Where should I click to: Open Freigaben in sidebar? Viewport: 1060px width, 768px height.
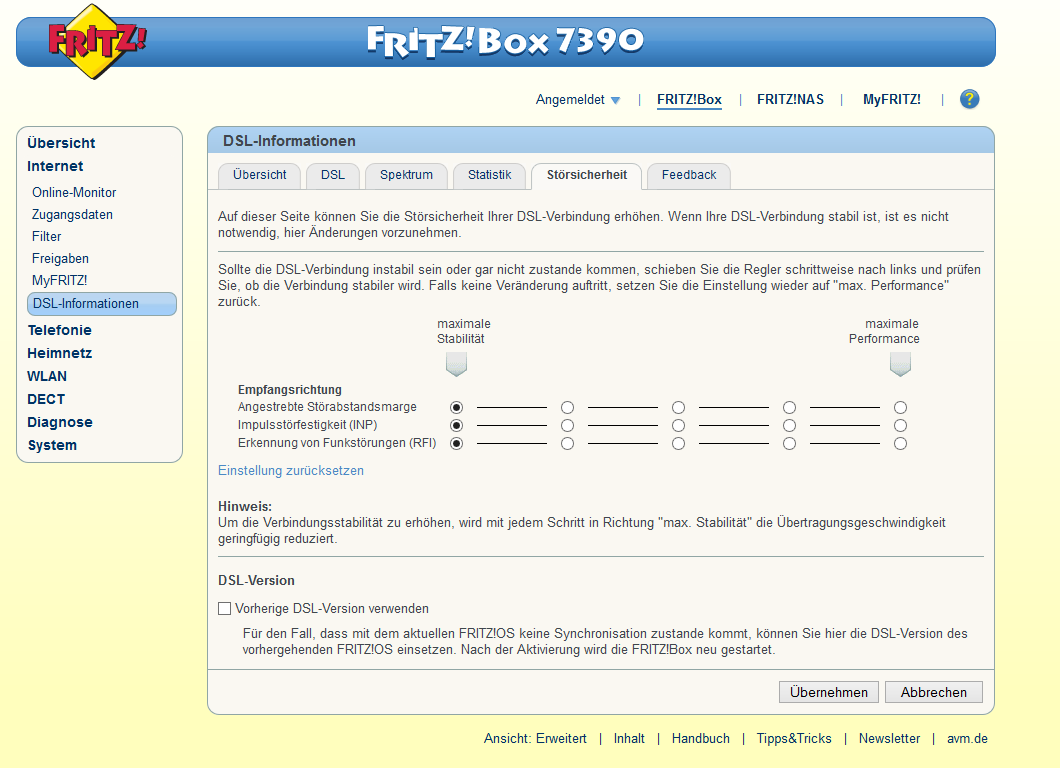pyautogui.click(x=60, y=258)
